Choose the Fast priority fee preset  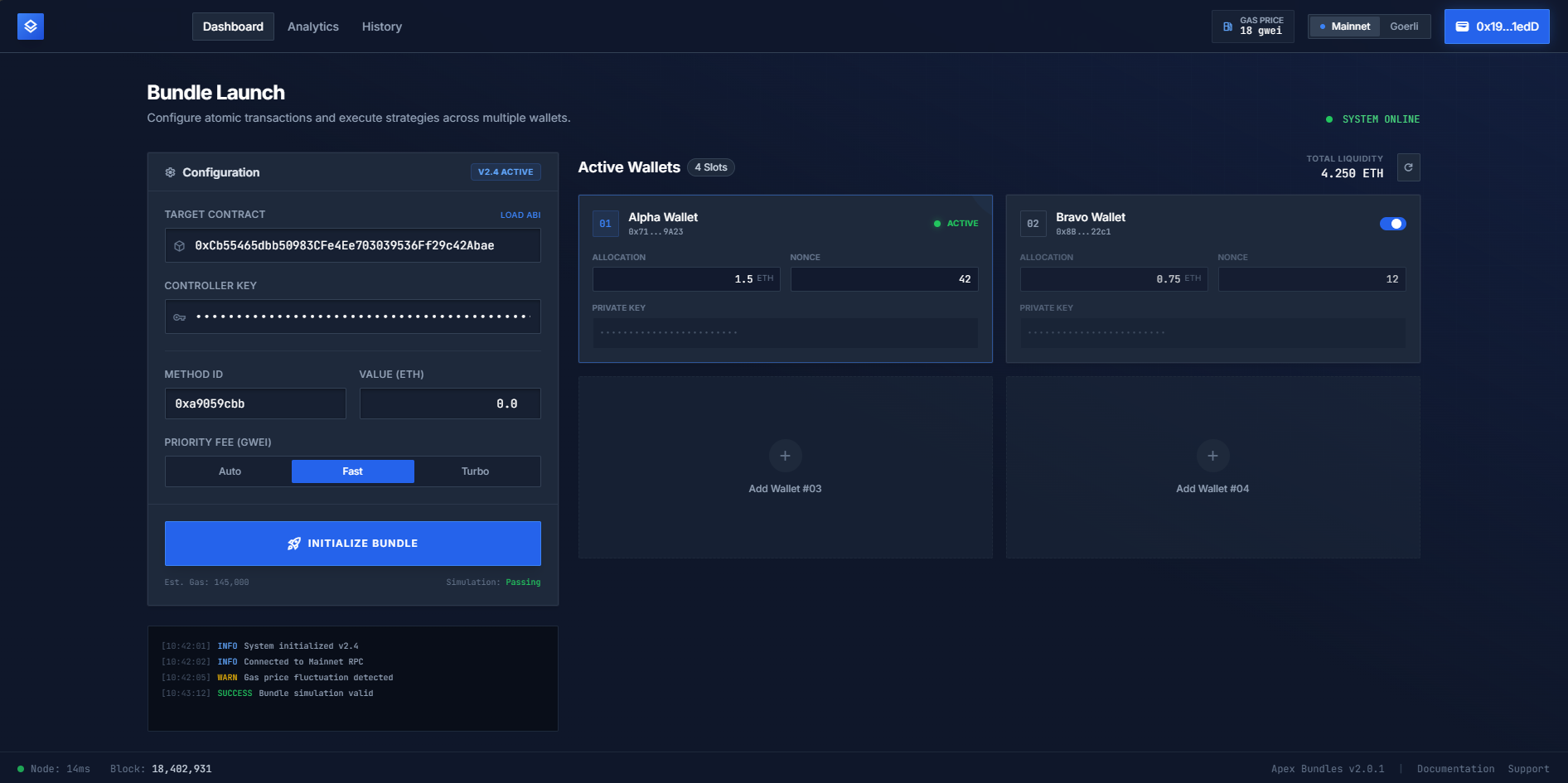pos(352,471)
